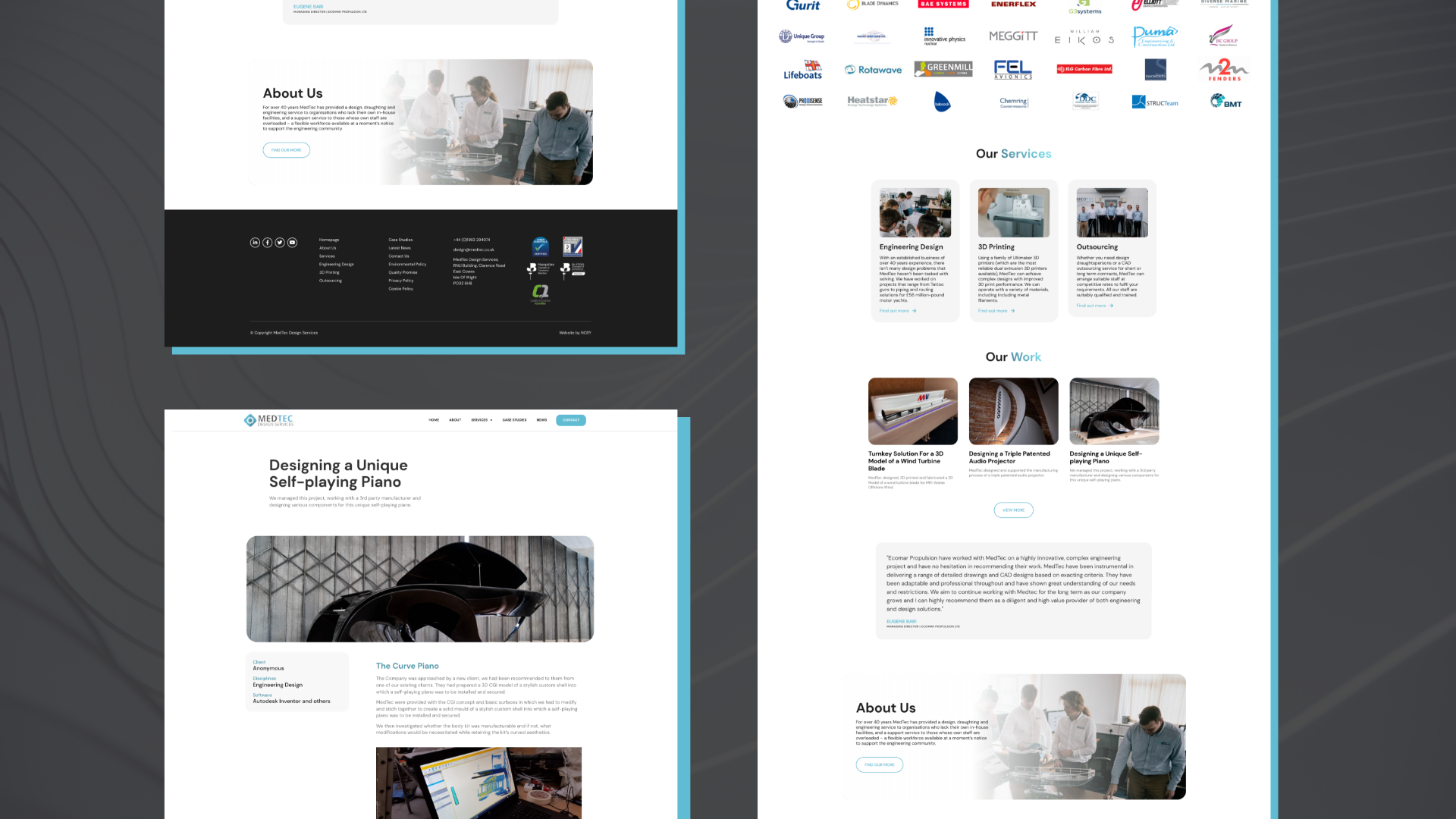The image size is (1456, 819).
Task: Open the Outsourcing team photo thumbnail
Action: pyautogui.click(x=1112, y=213)
